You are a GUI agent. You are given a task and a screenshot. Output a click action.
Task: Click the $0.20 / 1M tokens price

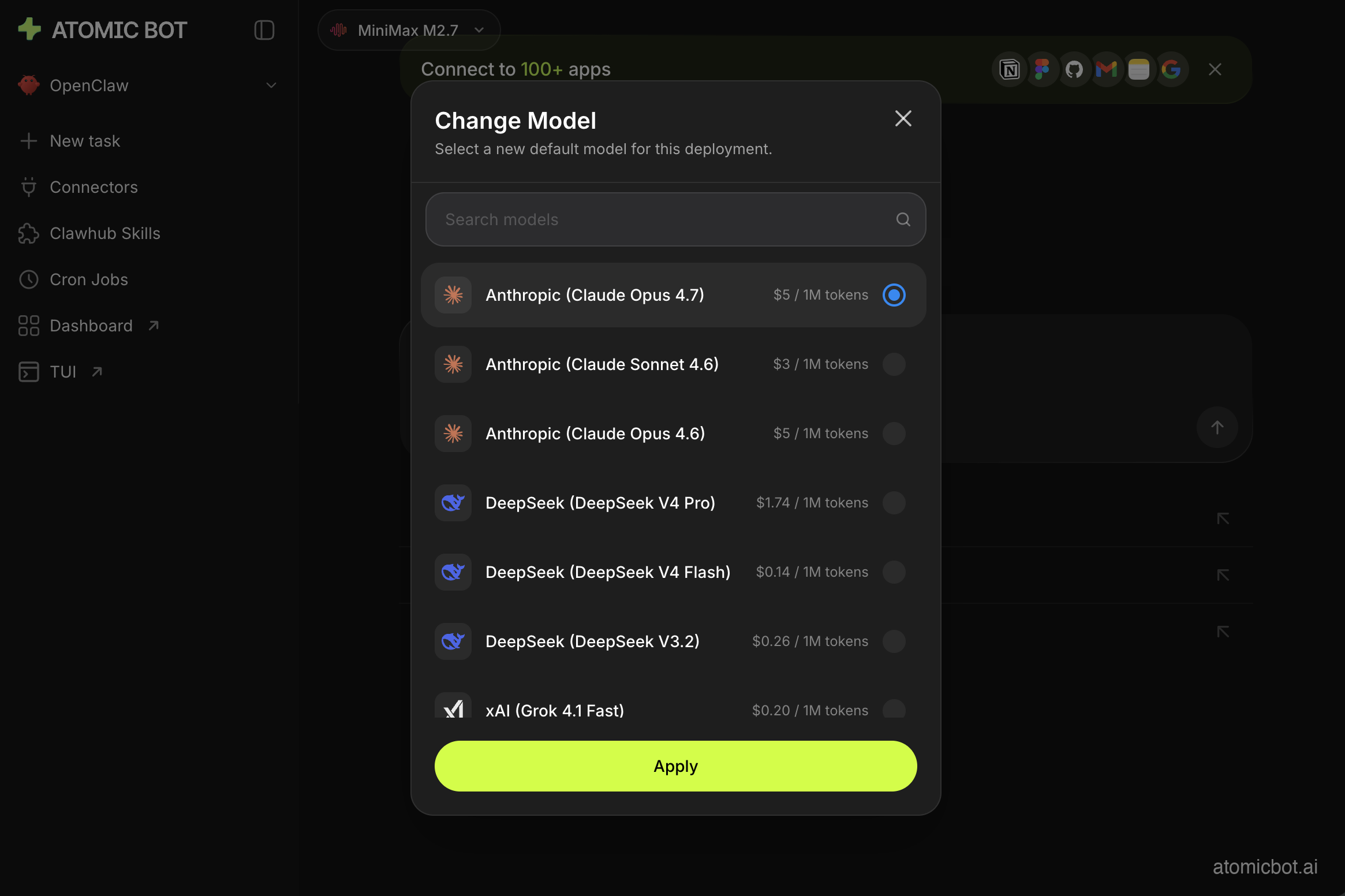pos(810,711)
